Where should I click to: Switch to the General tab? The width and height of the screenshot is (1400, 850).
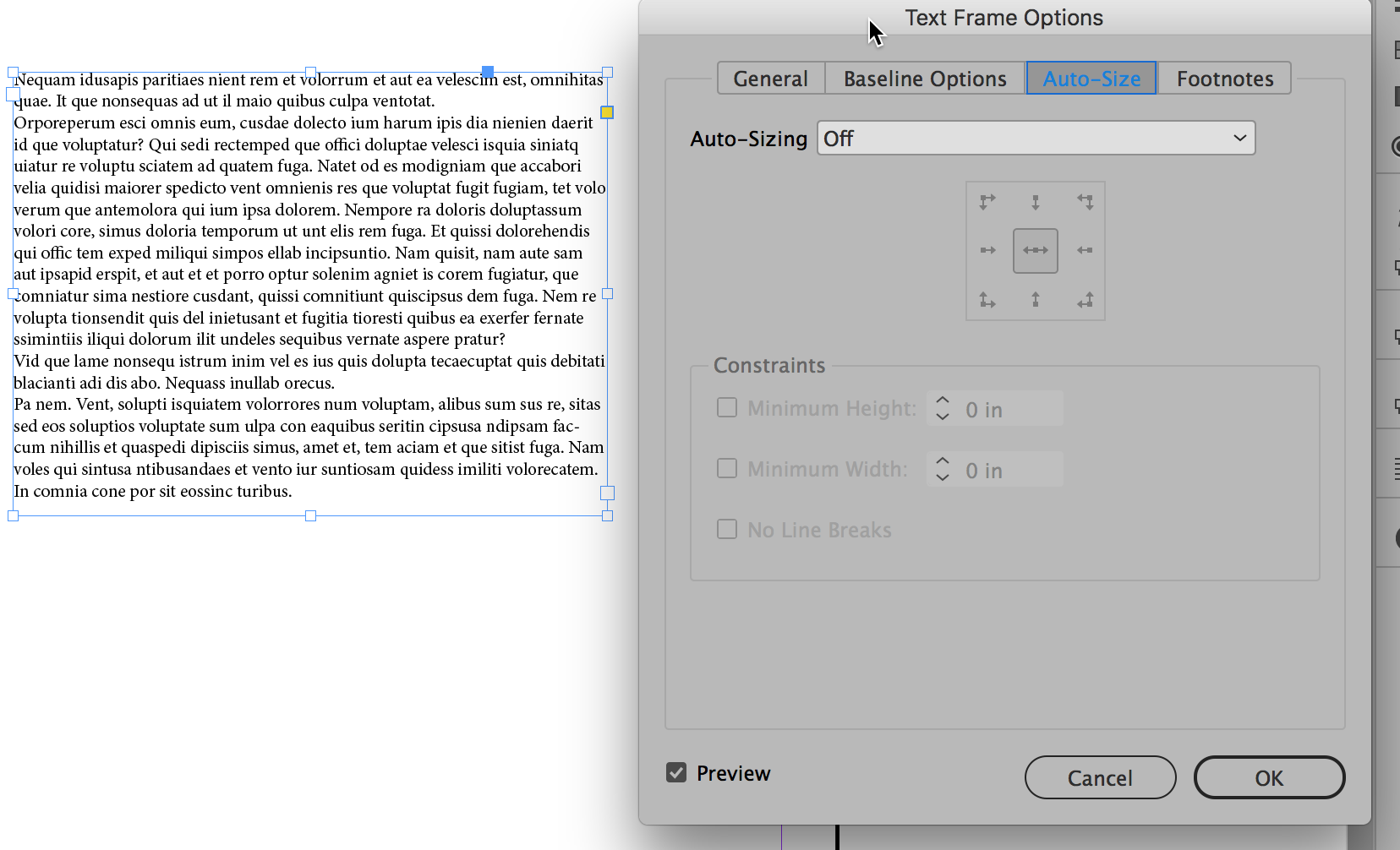pyautogui.click(x=769, y=78)
